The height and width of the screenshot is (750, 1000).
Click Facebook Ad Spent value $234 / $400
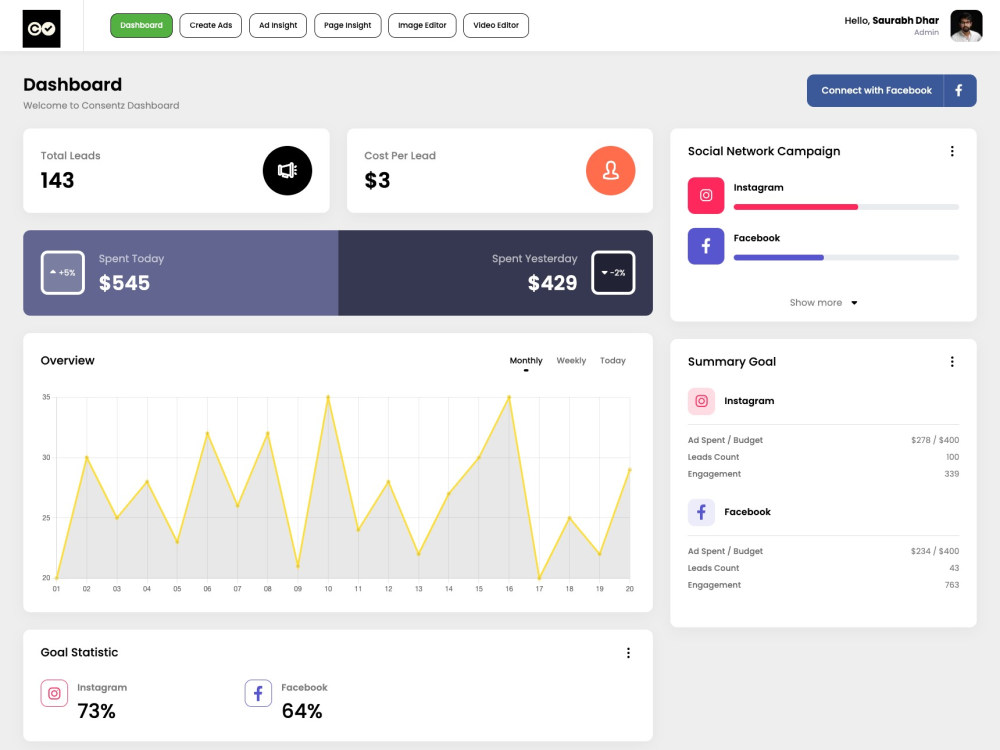[x=935, y=551]
